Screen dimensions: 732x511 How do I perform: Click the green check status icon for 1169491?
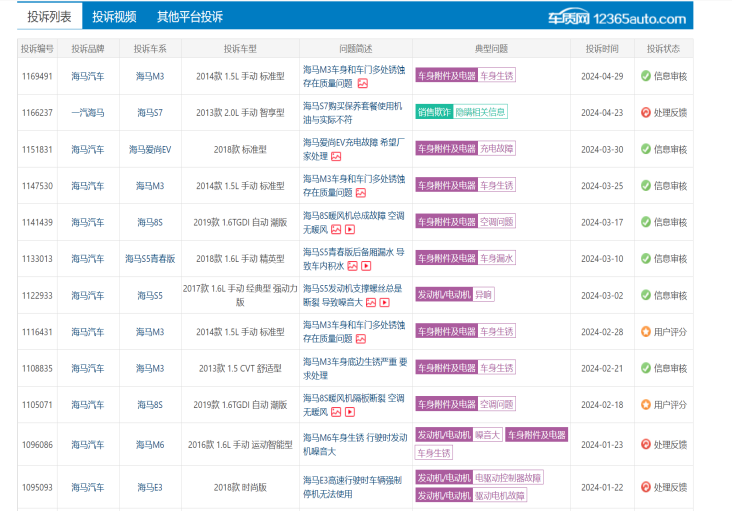pyautogui.click(x=646, y=76)
